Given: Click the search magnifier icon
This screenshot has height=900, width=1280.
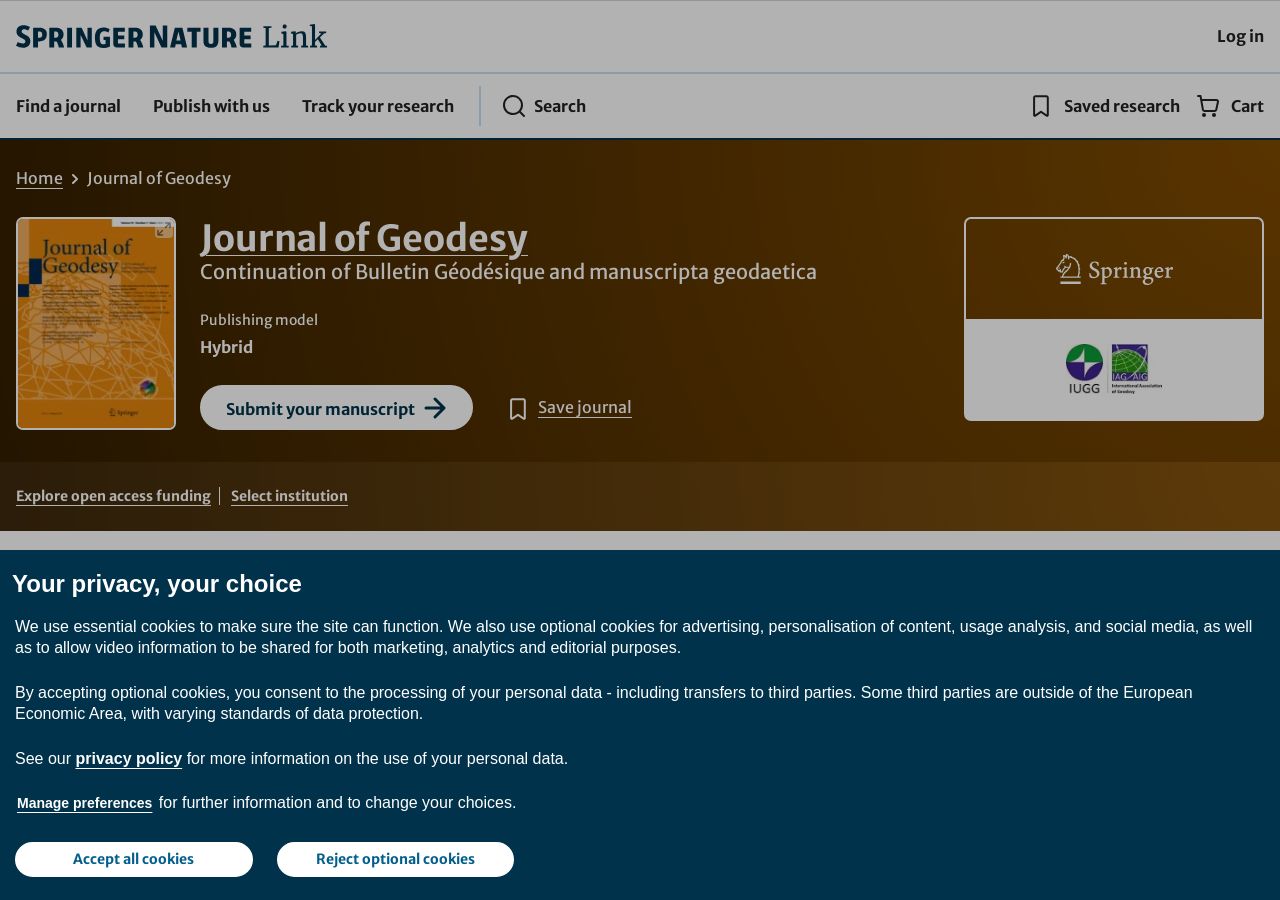Looking at the screenshot, I should [x=514, y=106].
